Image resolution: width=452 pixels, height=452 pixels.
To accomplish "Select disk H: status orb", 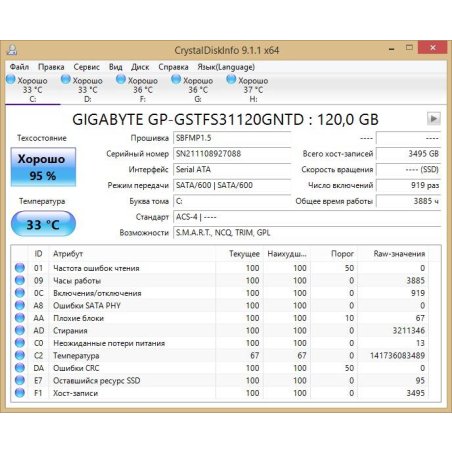I will coord(231,80).
